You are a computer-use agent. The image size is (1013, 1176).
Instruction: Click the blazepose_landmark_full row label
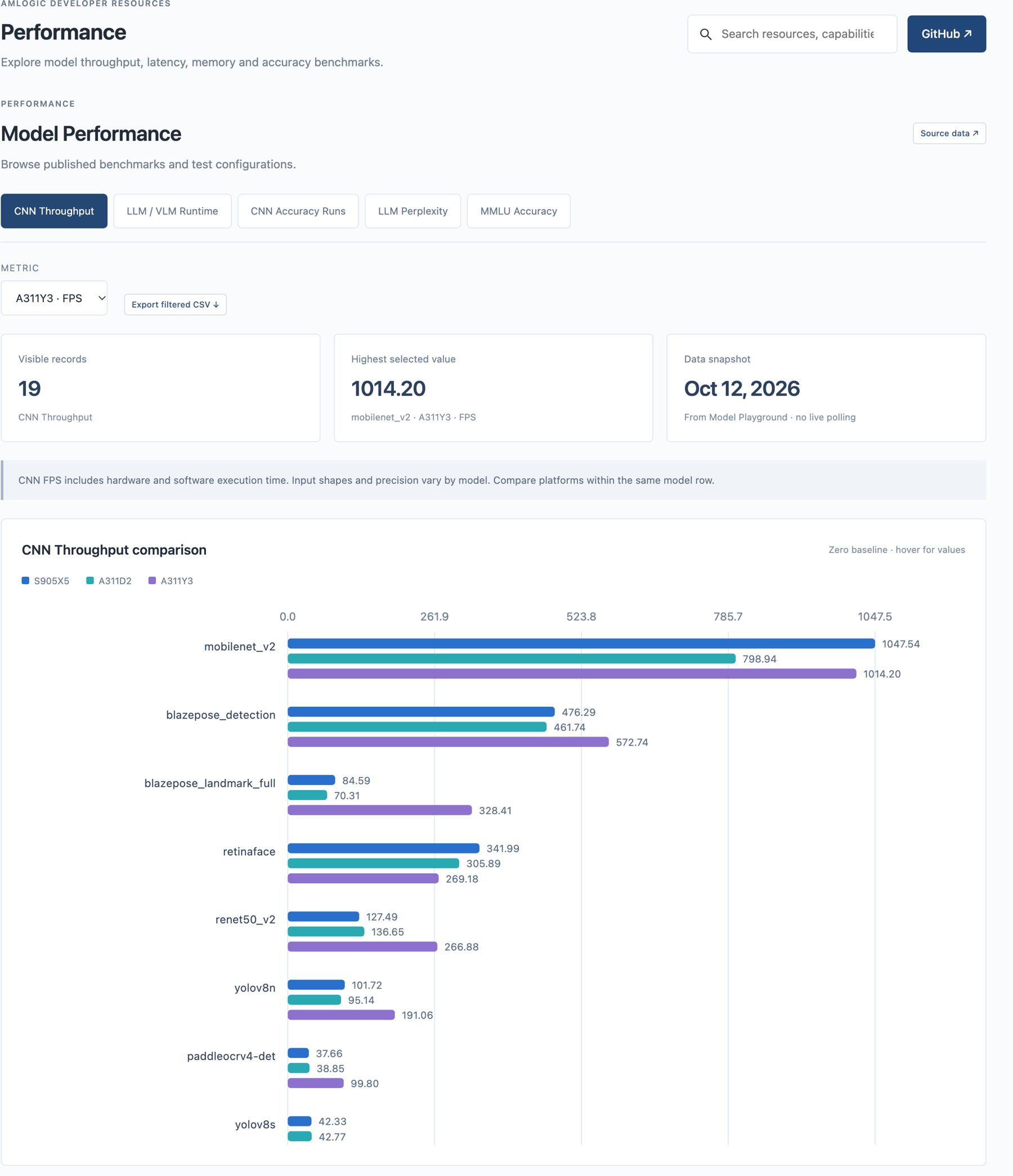pyautogui.click(x=210, y=783)
